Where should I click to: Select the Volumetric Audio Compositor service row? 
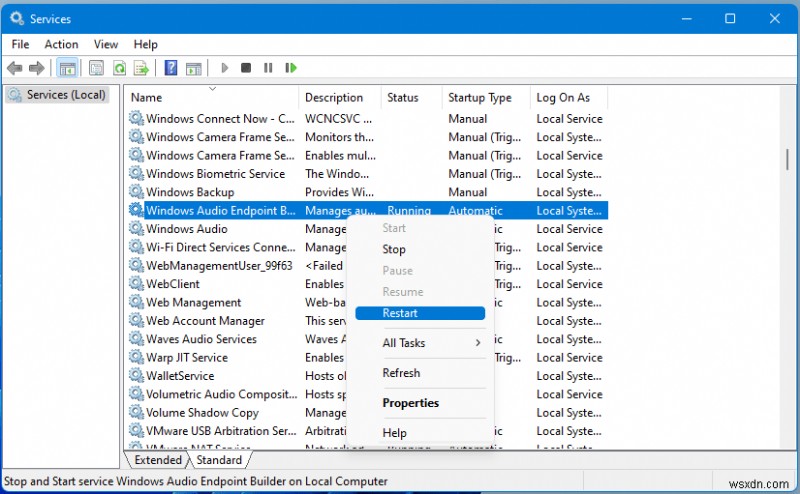367,394
